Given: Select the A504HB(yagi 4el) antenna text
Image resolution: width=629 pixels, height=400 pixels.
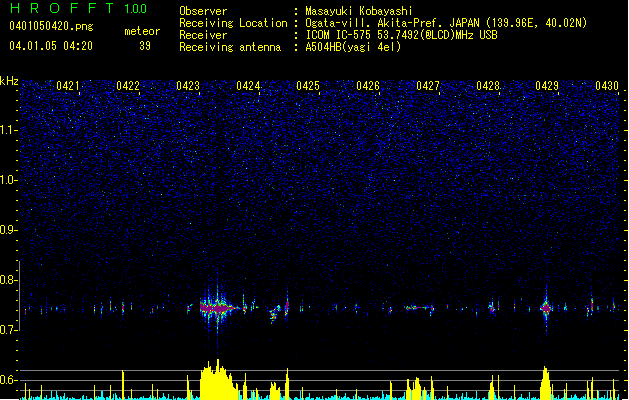Looking at the screenshot, I should tap(353, 47).
